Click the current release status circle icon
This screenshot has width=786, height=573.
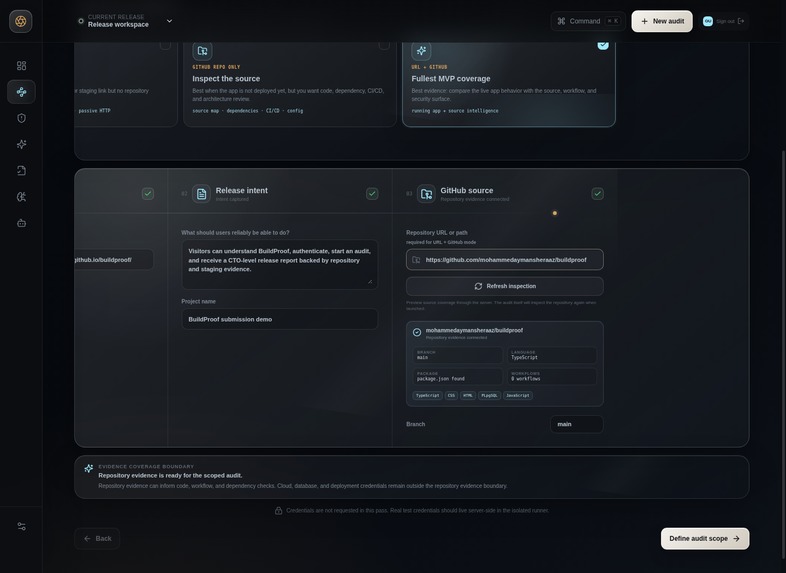81,21
